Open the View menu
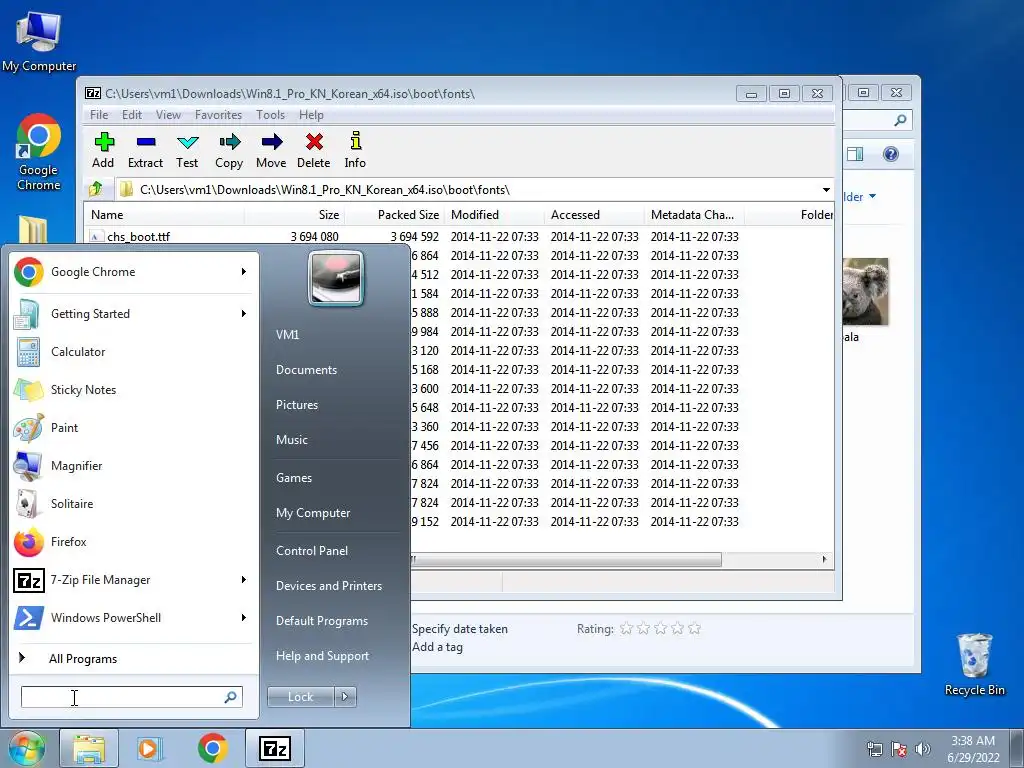Viewport: 1024px width, 768px height. pyautogui.click(x=168, y=115)
